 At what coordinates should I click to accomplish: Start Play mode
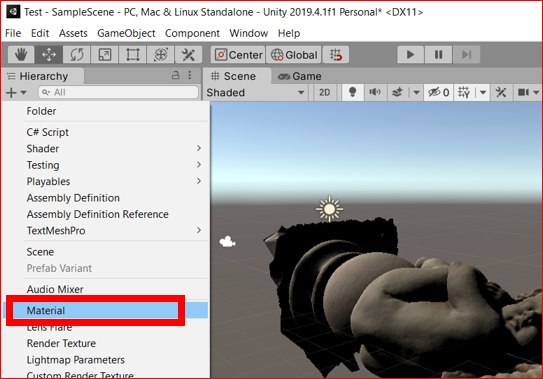point(410,55)
